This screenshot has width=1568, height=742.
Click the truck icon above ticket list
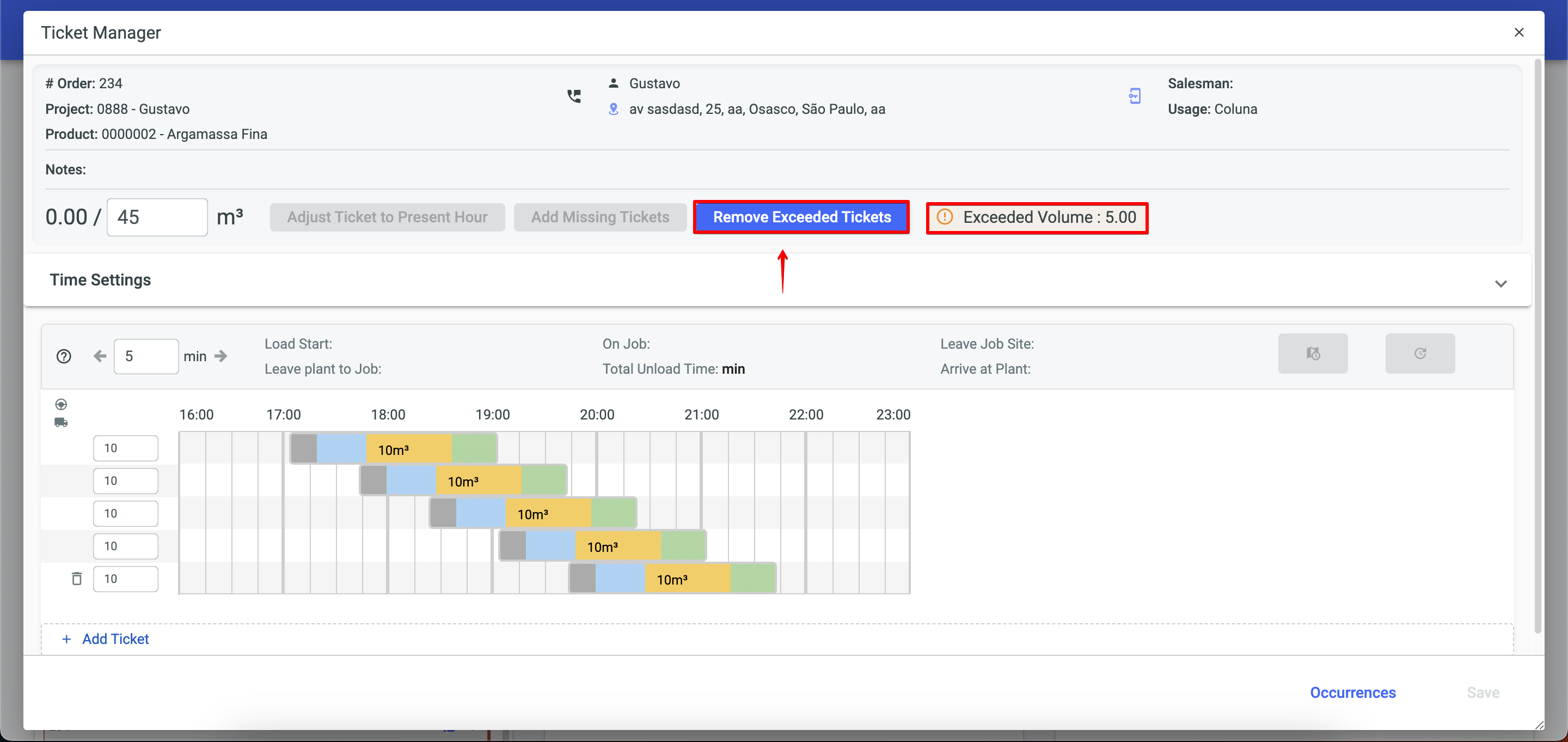pos(61,422)
